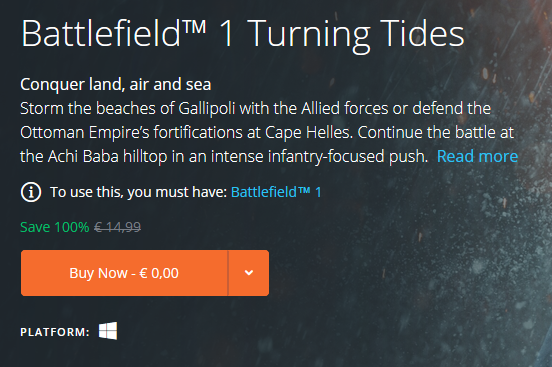552x367 pixels.
Task: Expand the chevron beside Buy Now
Action: click(249, 273)
